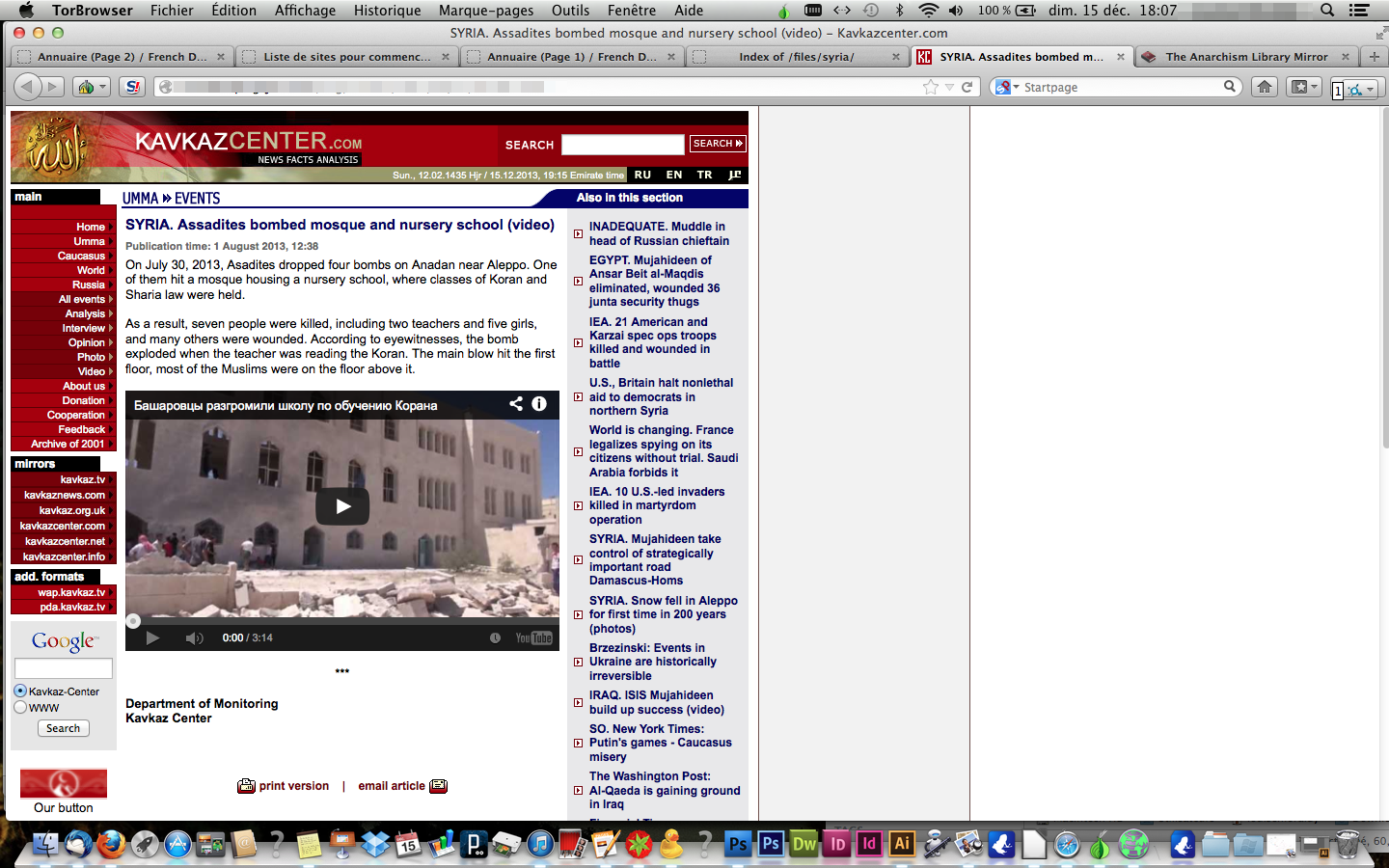Click the Home icon in toolbar
1389x868 pixels.
tap(1264, 87)
